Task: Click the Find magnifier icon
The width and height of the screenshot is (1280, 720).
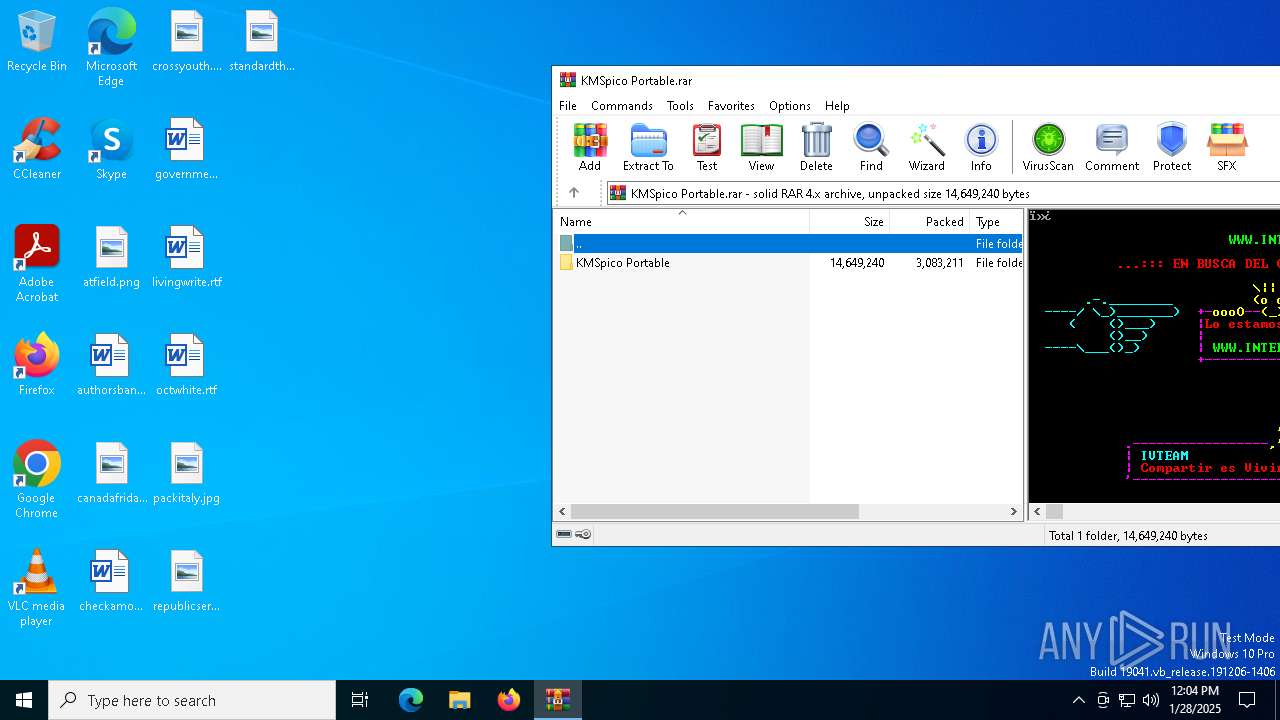Action: 871,147
